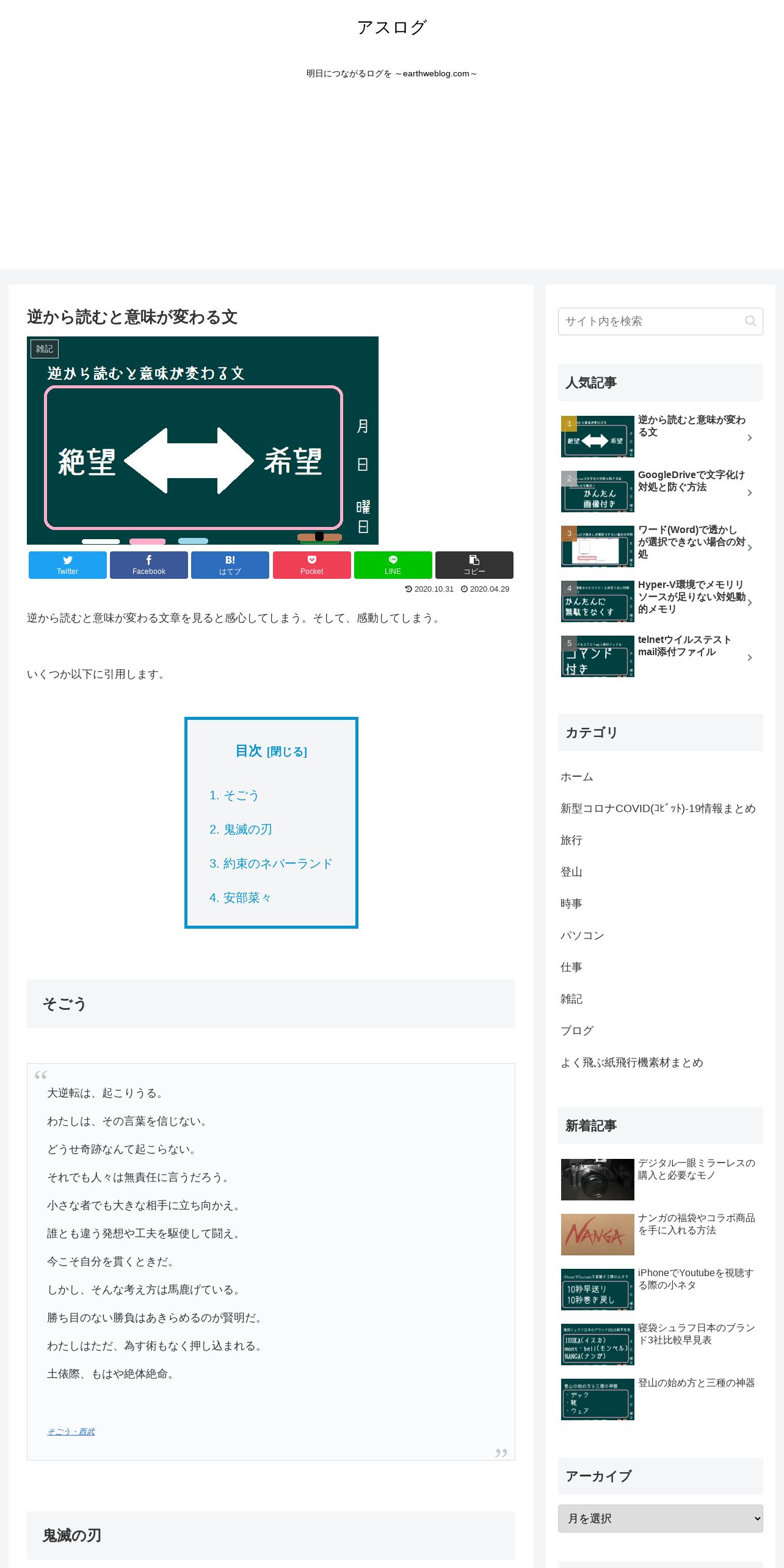784x1568 pixels.
Task: Click the NANGA logo thumbnail
Action: pyautogui.click(x=598, y=1235)
